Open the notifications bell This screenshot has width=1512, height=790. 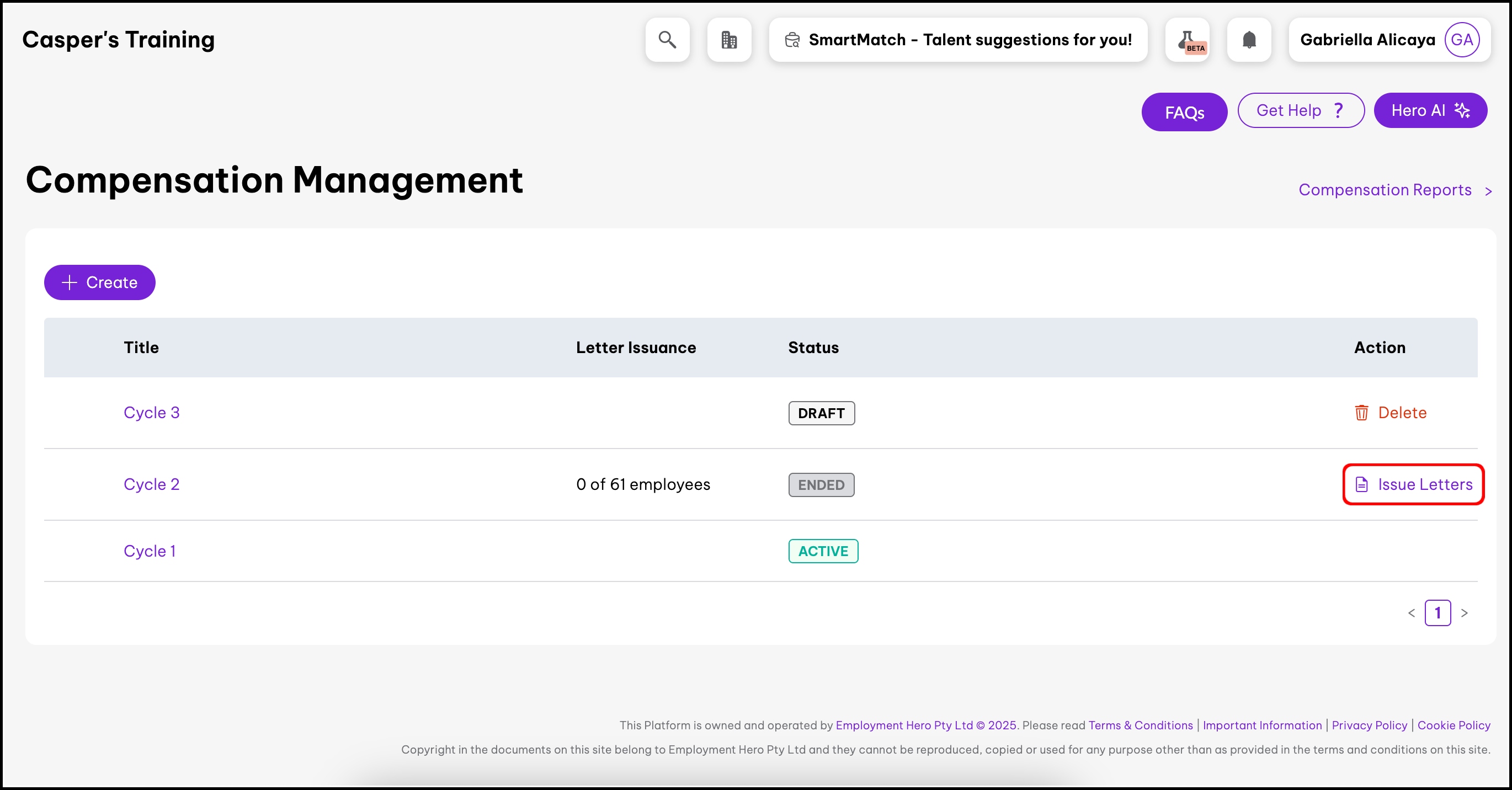point(1249,40)
